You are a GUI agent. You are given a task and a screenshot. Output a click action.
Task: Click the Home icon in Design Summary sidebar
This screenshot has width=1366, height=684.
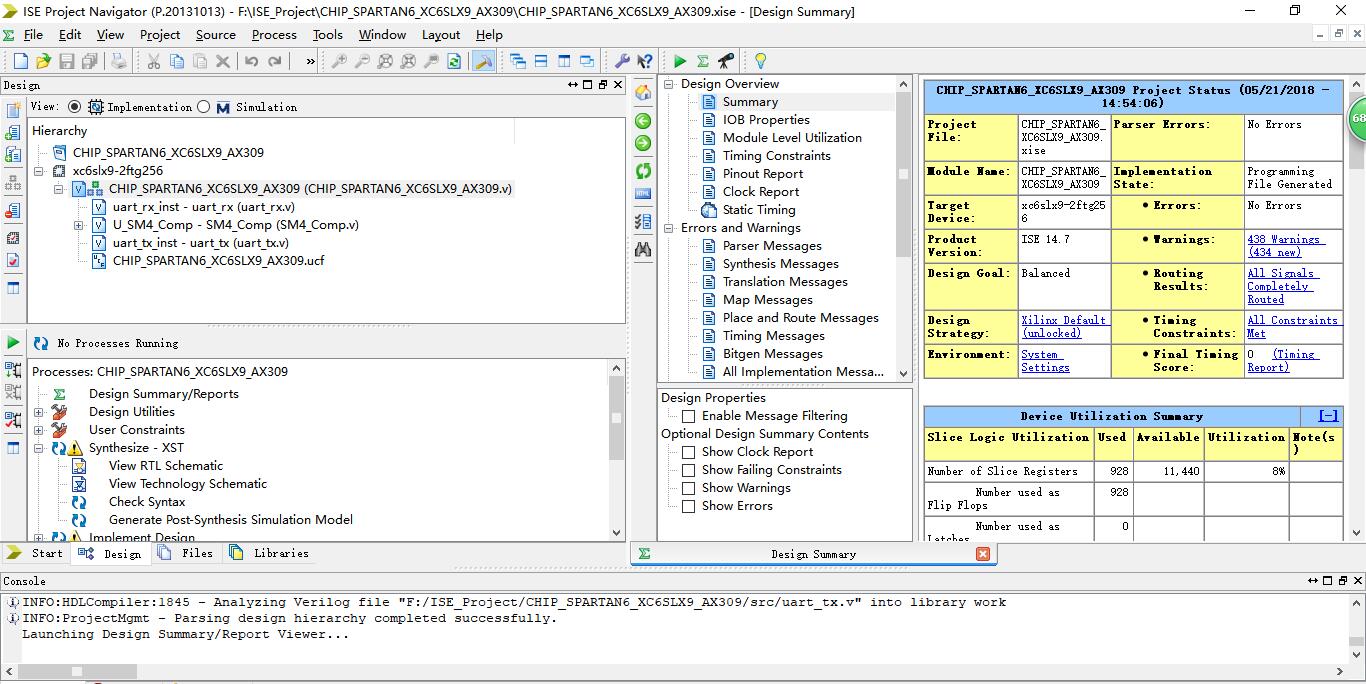pyautogui.click(x=643, y=92)
